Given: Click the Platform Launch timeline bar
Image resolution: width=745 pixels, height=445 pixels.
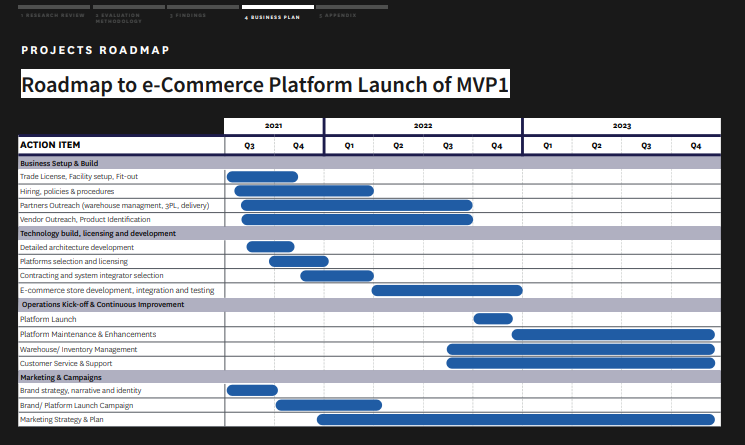Looking at the screenshot, I should (493, 319).
